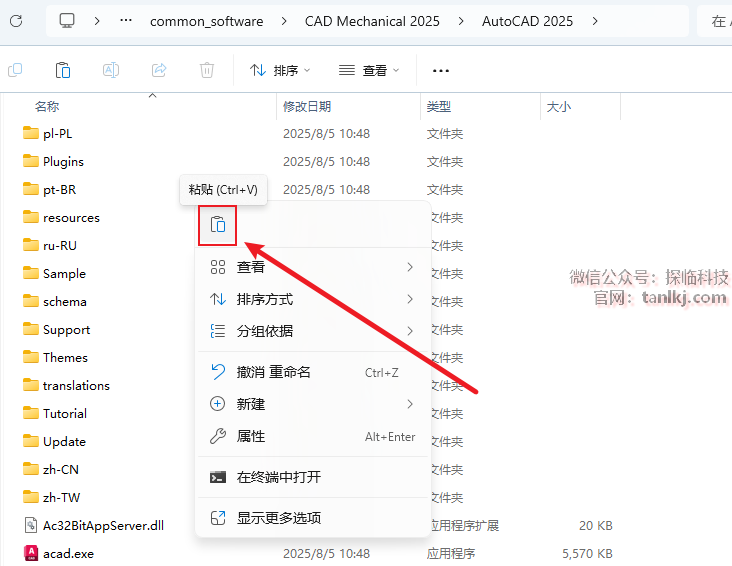The height and width of the screenshot is (566, 732).
Task: Click the copy icon in the toolbar
Action: (15, 71)
